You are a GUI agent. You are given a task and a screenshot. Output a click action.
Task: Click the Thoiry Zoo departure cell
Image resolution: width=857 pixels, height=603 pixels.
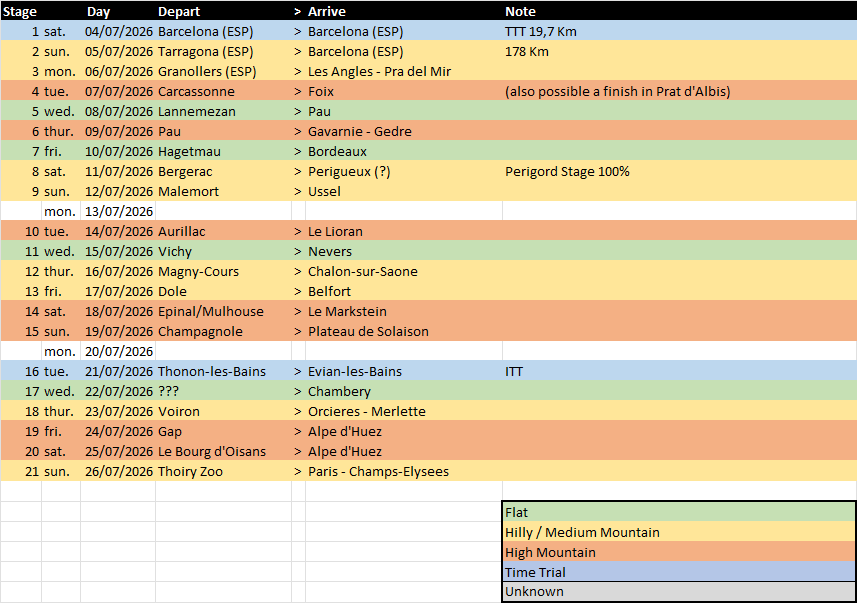[x=190, y=471]
